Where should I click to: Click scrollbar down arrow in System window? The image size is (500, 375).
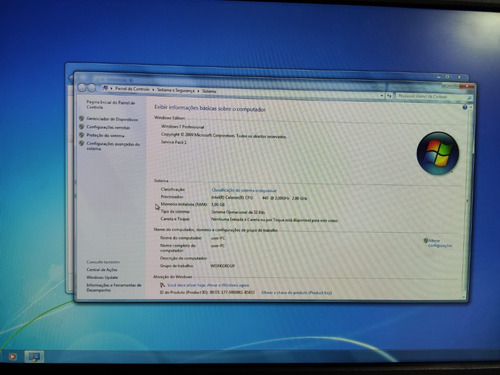coord(464,296)
